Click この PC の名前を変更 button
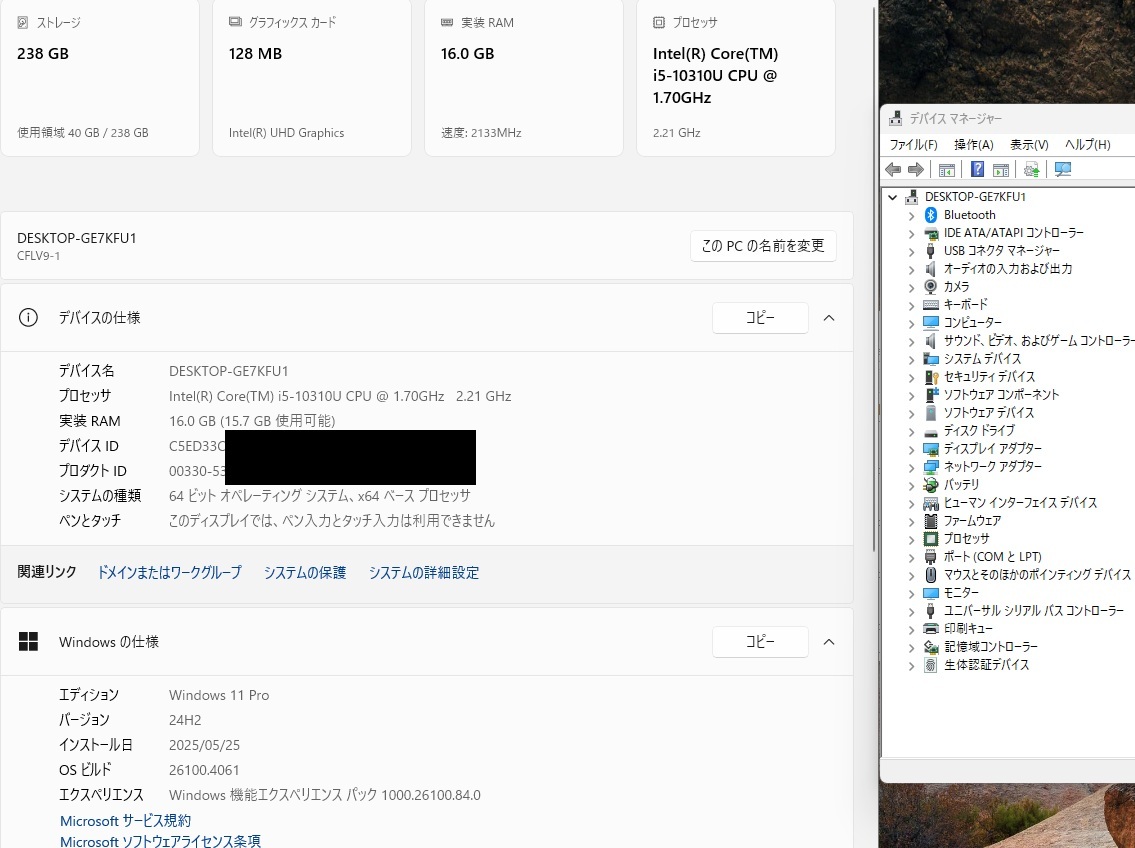 pos(763,246)
